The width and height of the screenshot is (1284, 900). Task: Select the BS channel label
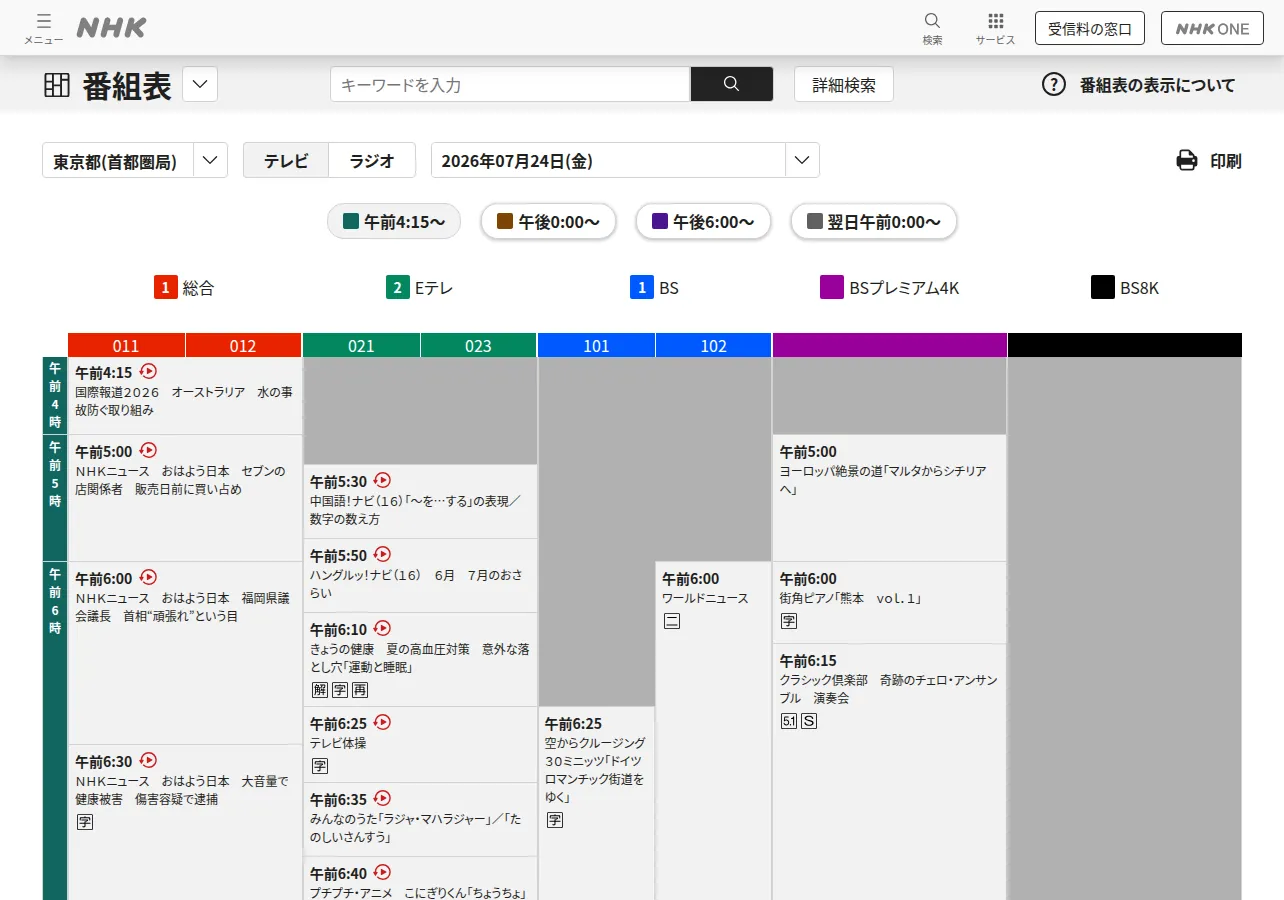point(655,288)
